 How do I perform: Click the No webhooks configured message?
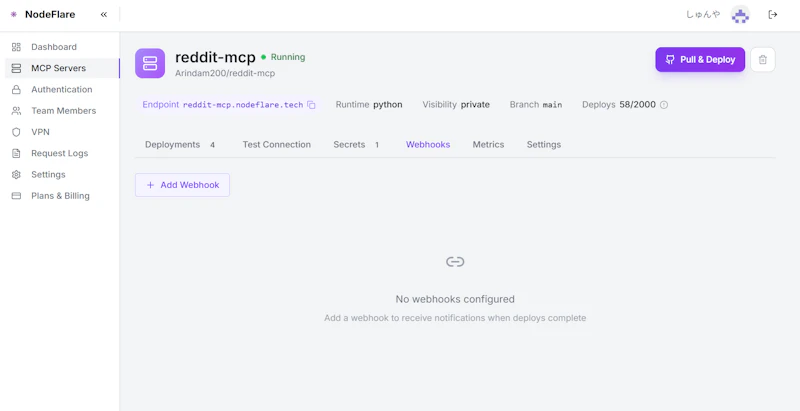(455, 299)
